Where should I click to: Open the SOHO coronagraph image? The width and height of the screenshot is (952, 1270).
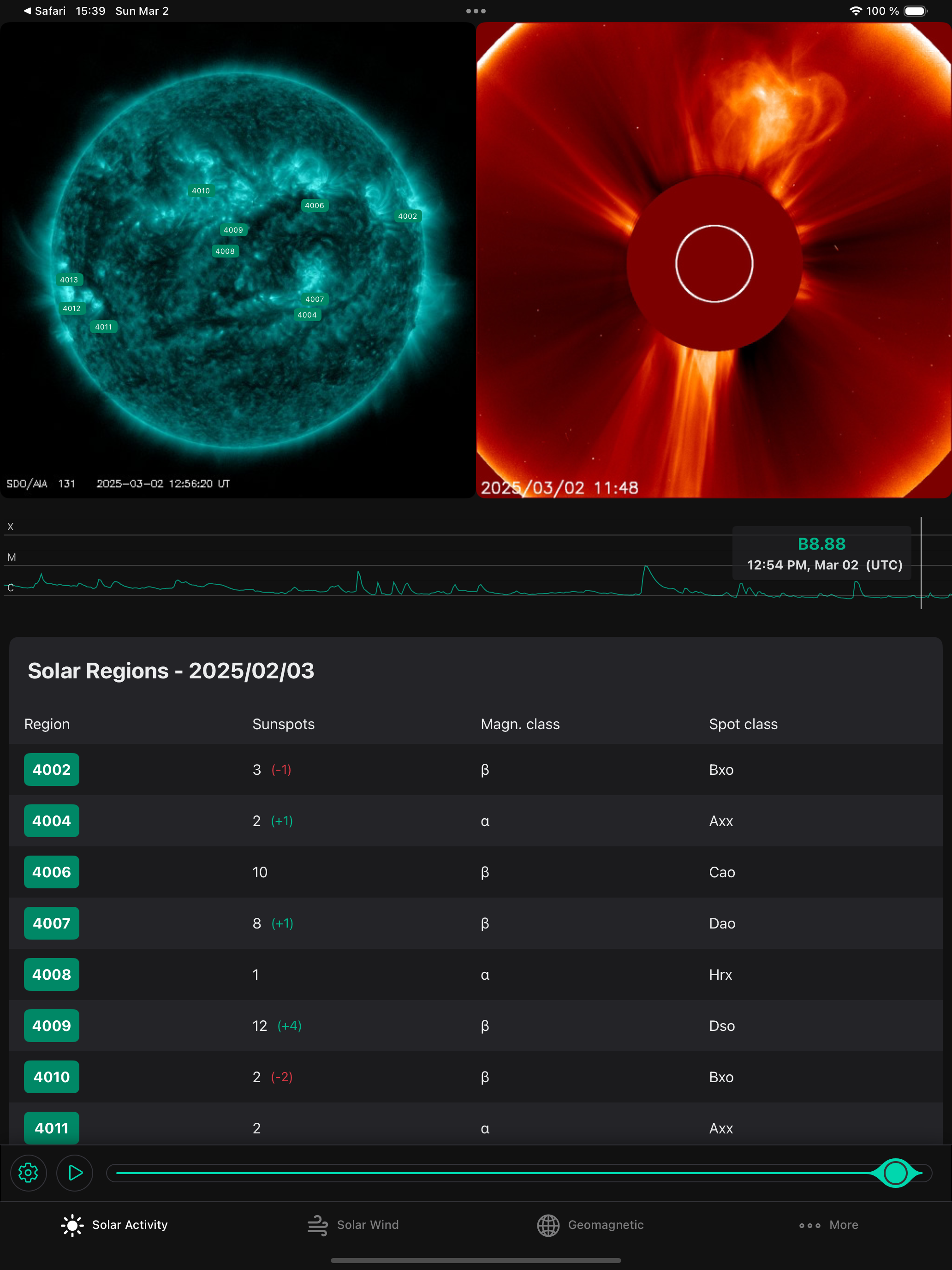713,260
